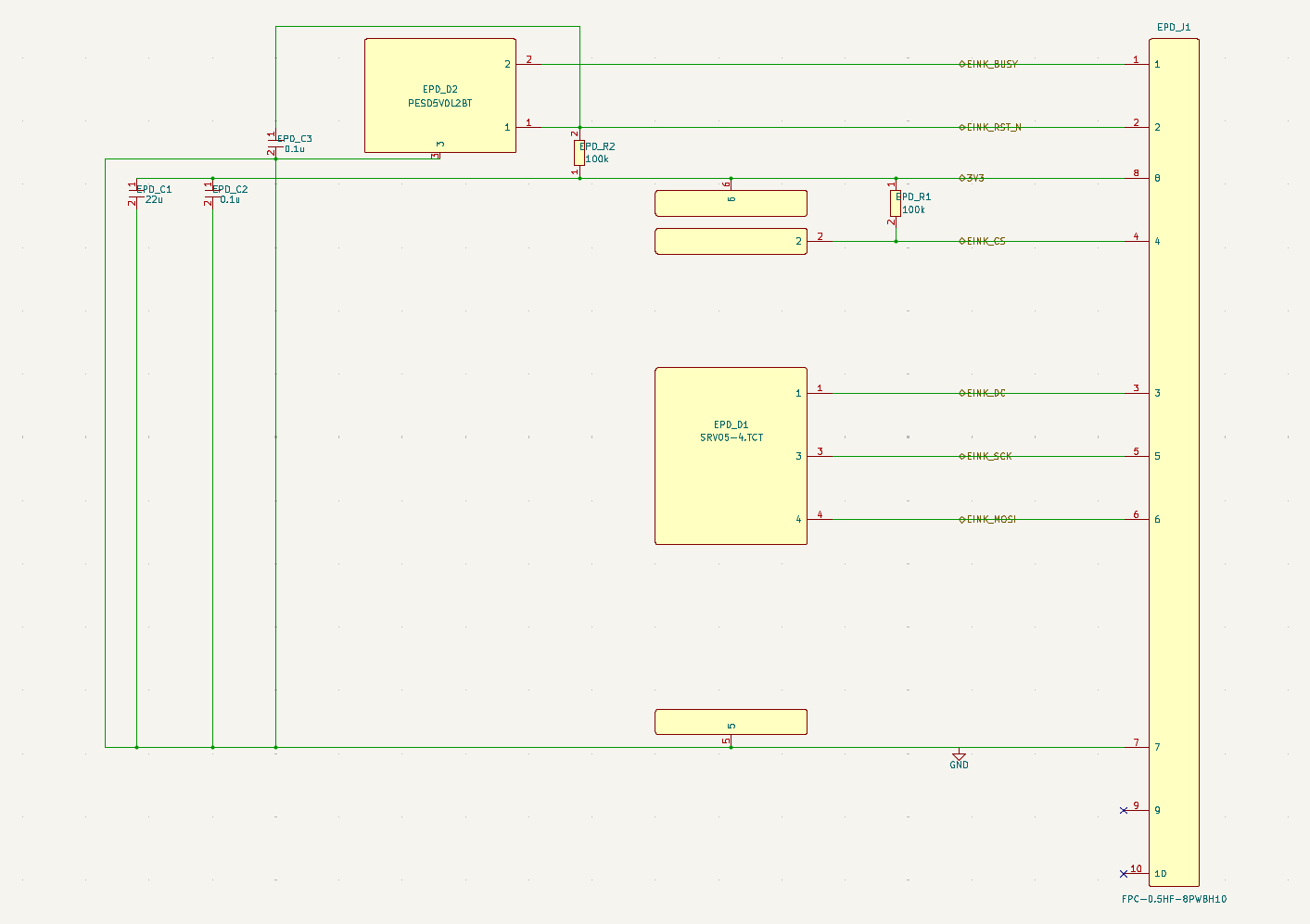The height and width of the screenshot is (924, 1310).
Task: Click the EINK_BUSY net label
Action: [x=988, y=64]
